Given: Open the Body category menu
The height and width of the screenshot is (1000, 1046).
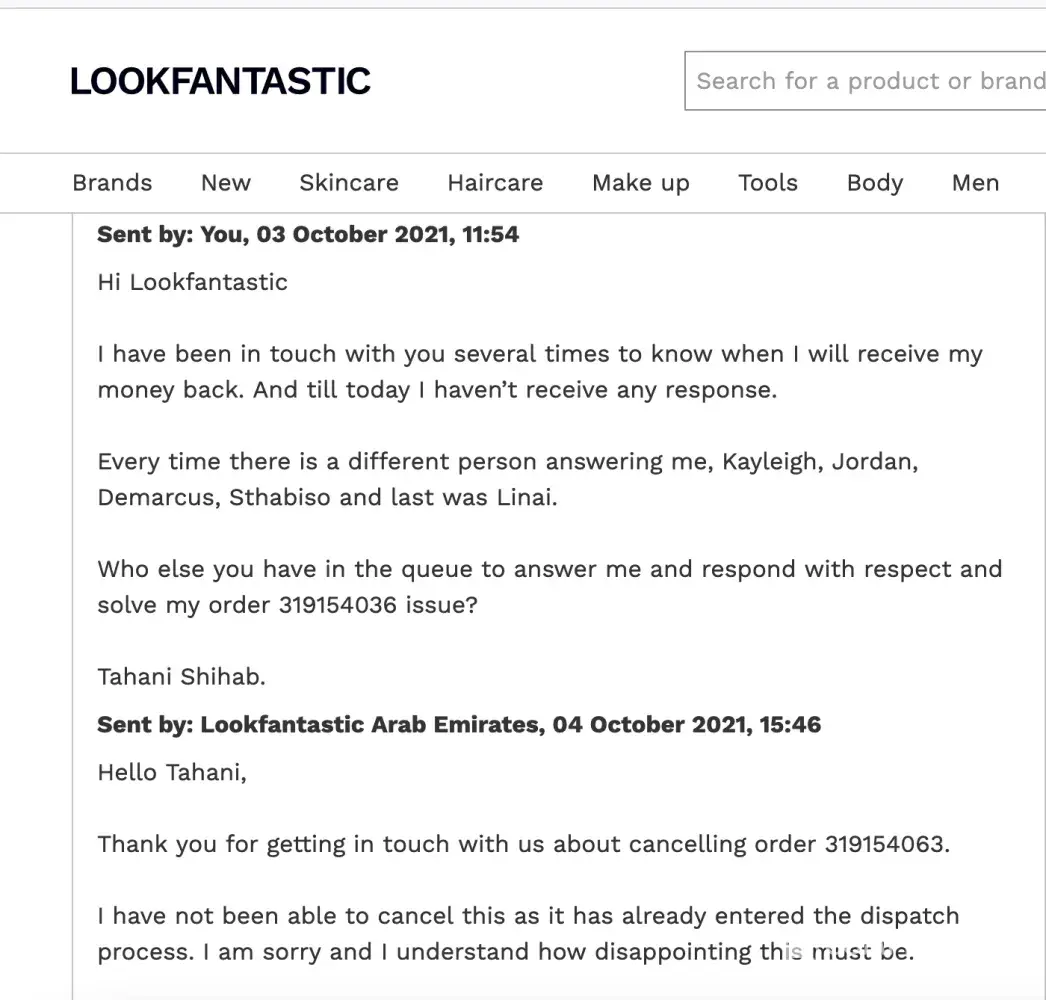Looking at the screenshot, I should [x=875, y=183].
